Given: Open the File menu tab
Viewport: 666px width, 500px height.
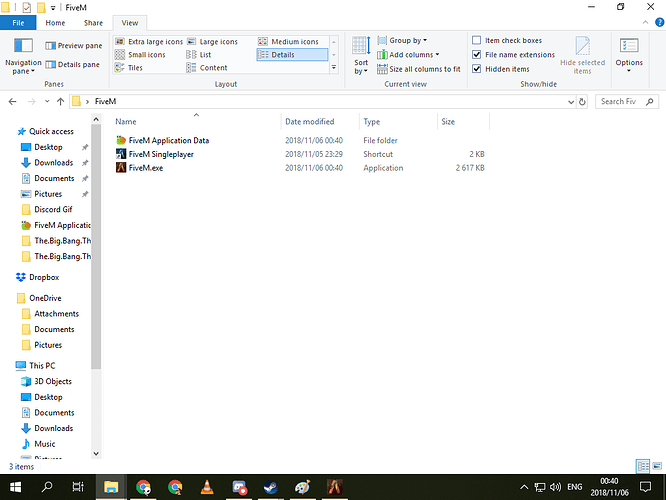Looking at the screenshot, I should pyautogui.click(x=18, y=23).
